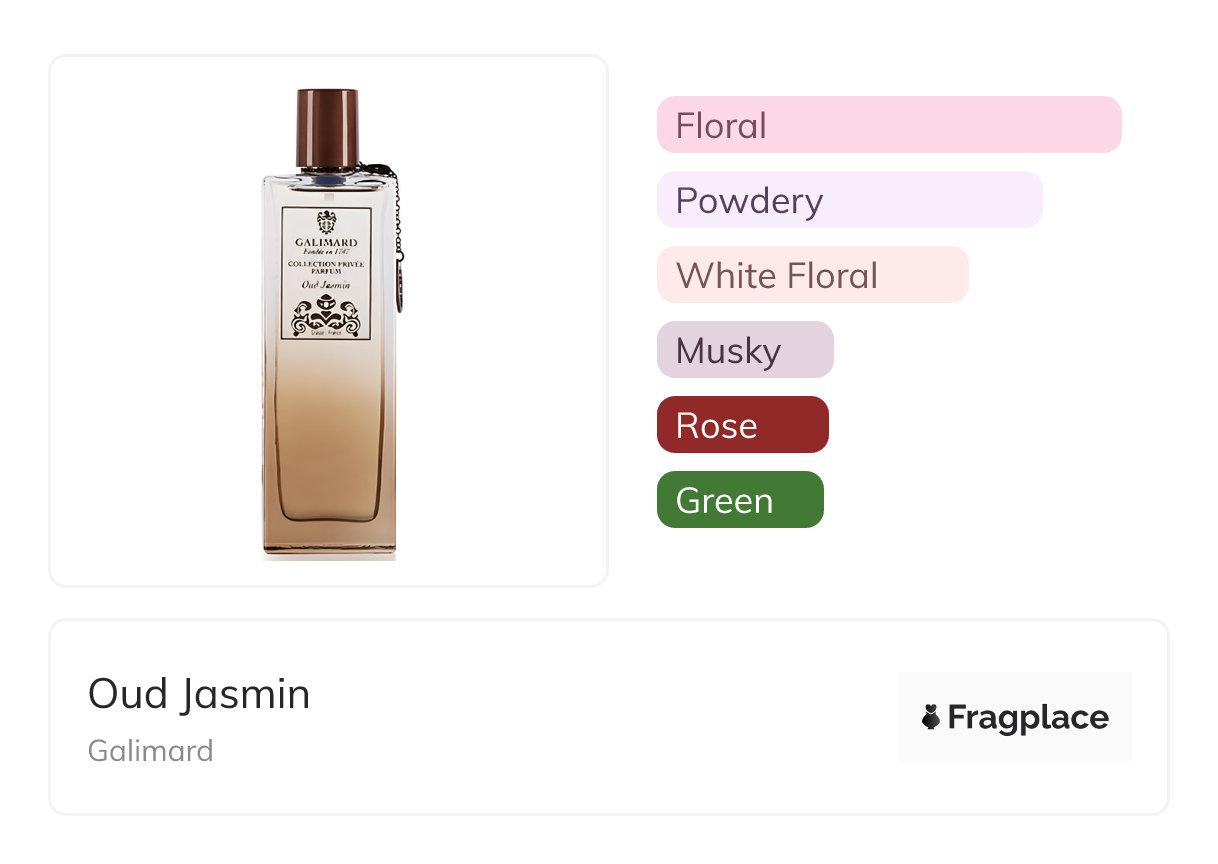Choose the White Floral accord bar
Viewport: 1218px width, 864px height.
812,275
